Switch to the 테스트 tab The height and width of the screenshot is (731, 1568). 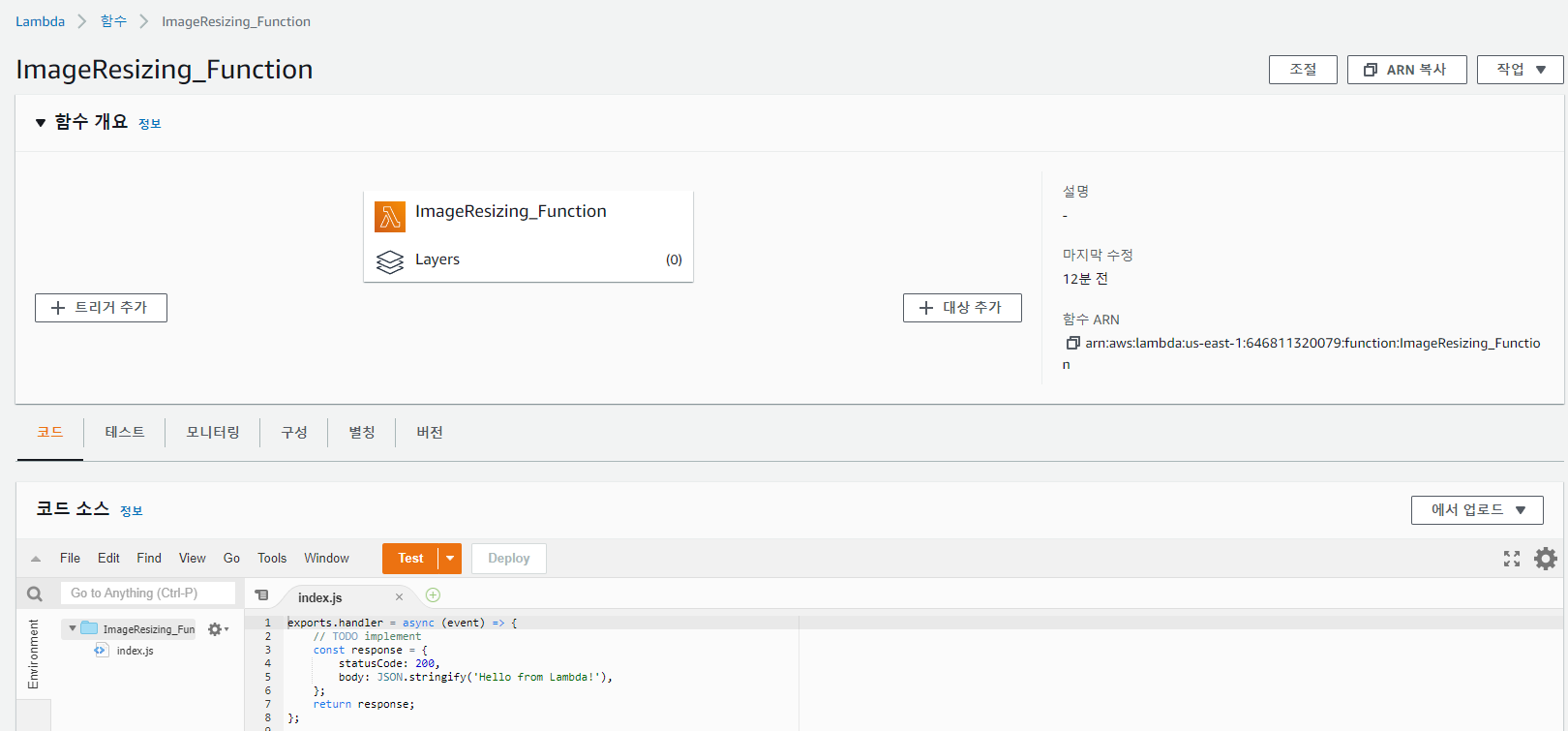coord(125,432)
